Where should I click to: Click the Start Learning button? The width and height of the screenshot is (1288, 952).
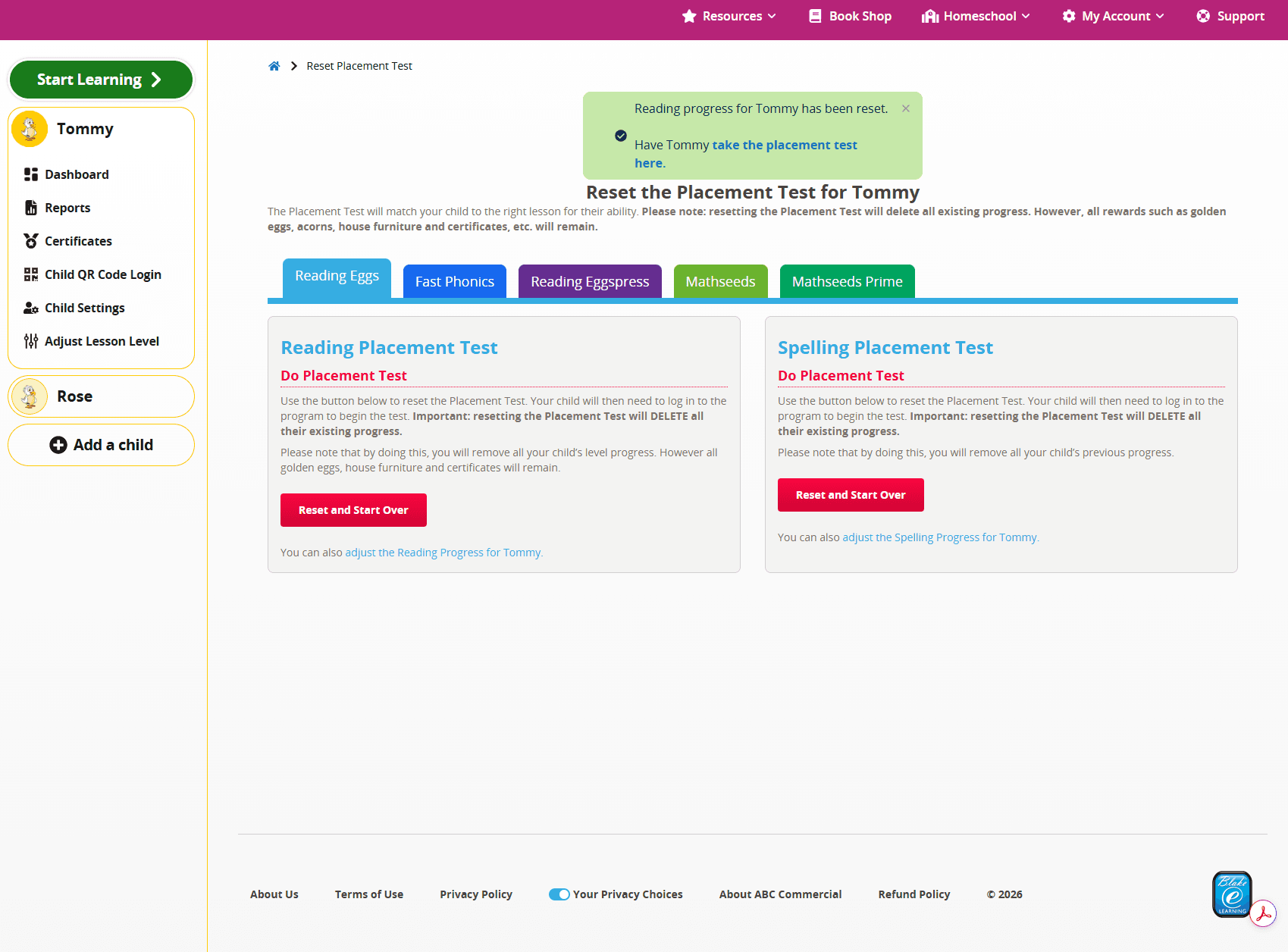click(101, 80)
